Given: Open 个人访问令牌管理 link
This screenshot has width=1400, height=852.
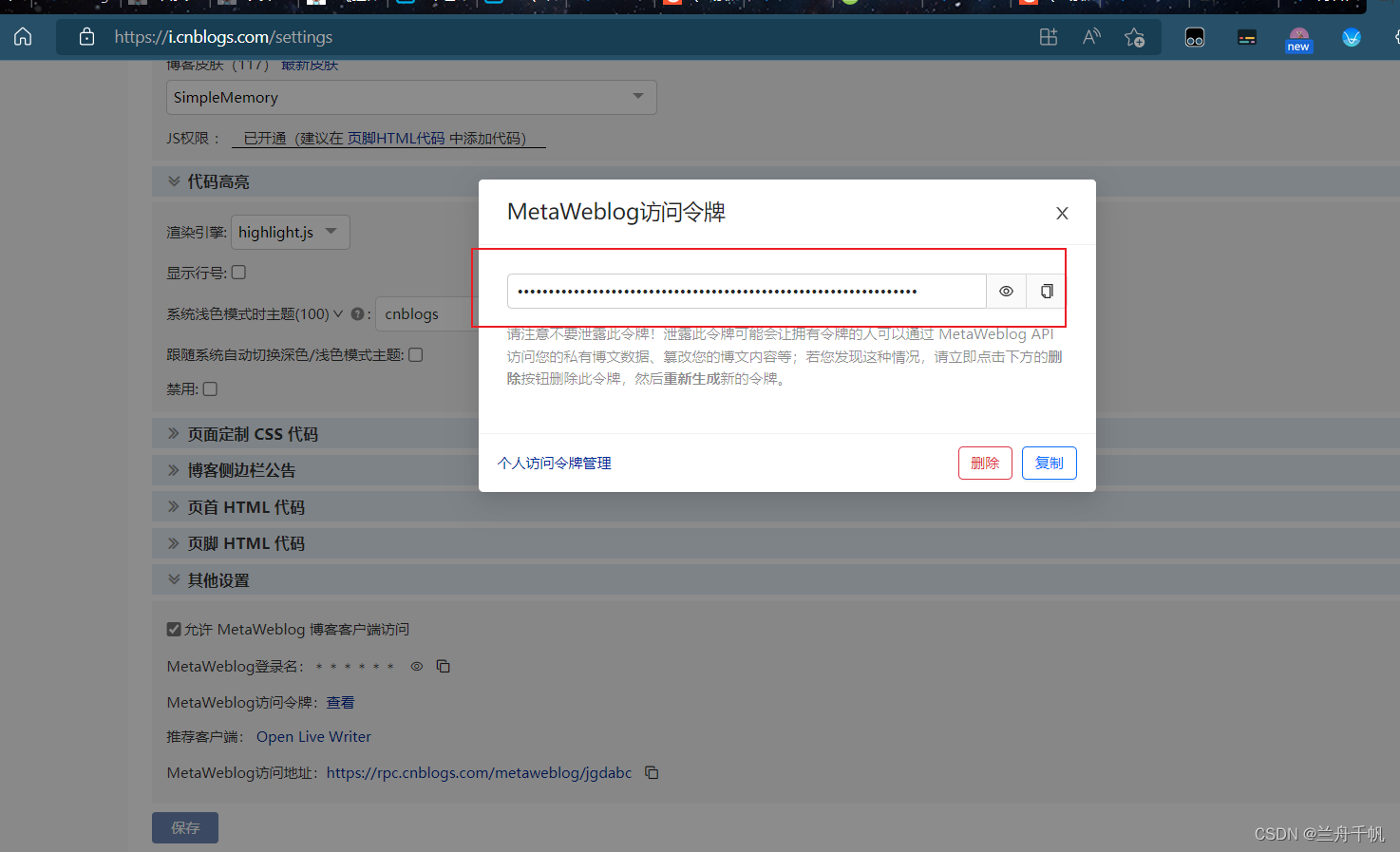Looking at the screenshot, I should click(555, 463).
